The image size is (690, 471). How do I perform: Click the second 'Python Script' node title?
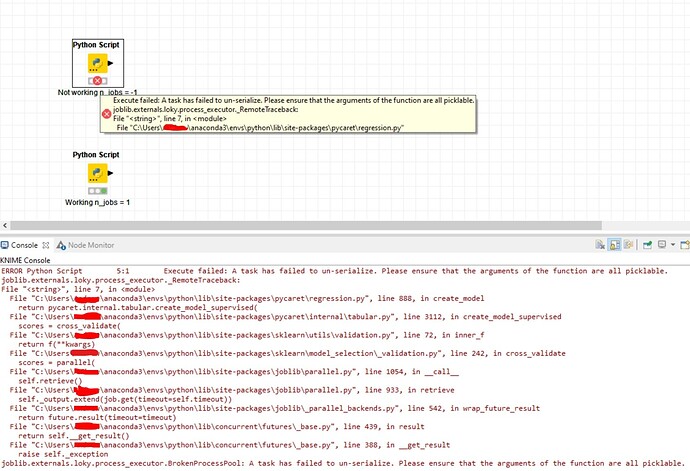96,155
